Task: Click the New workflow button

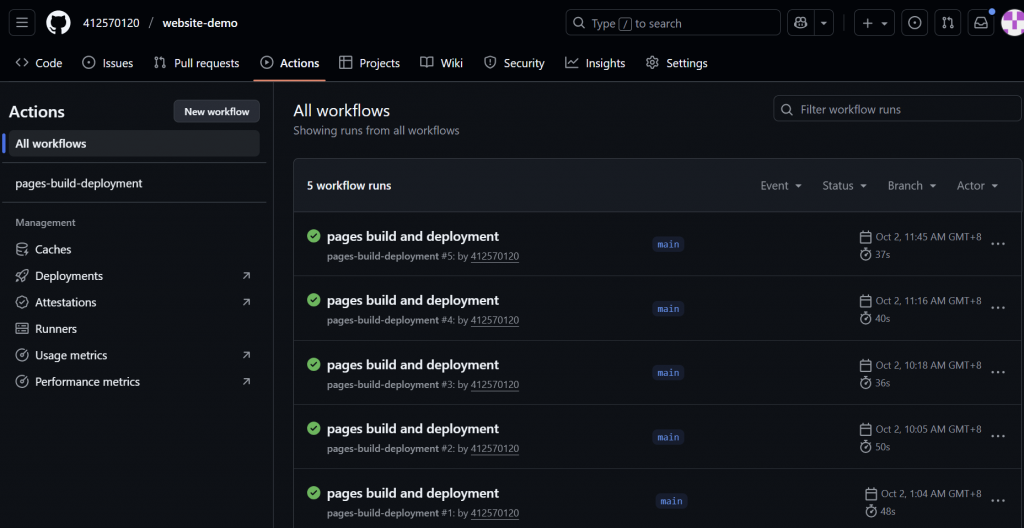Action: [x=217, y=111]
